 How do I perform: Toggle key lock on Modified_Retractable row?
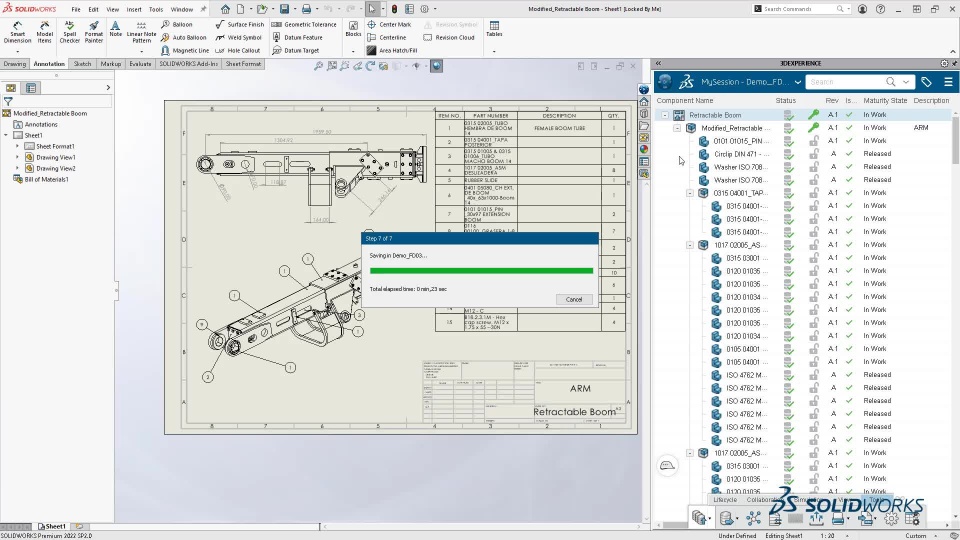pos(813,127)
